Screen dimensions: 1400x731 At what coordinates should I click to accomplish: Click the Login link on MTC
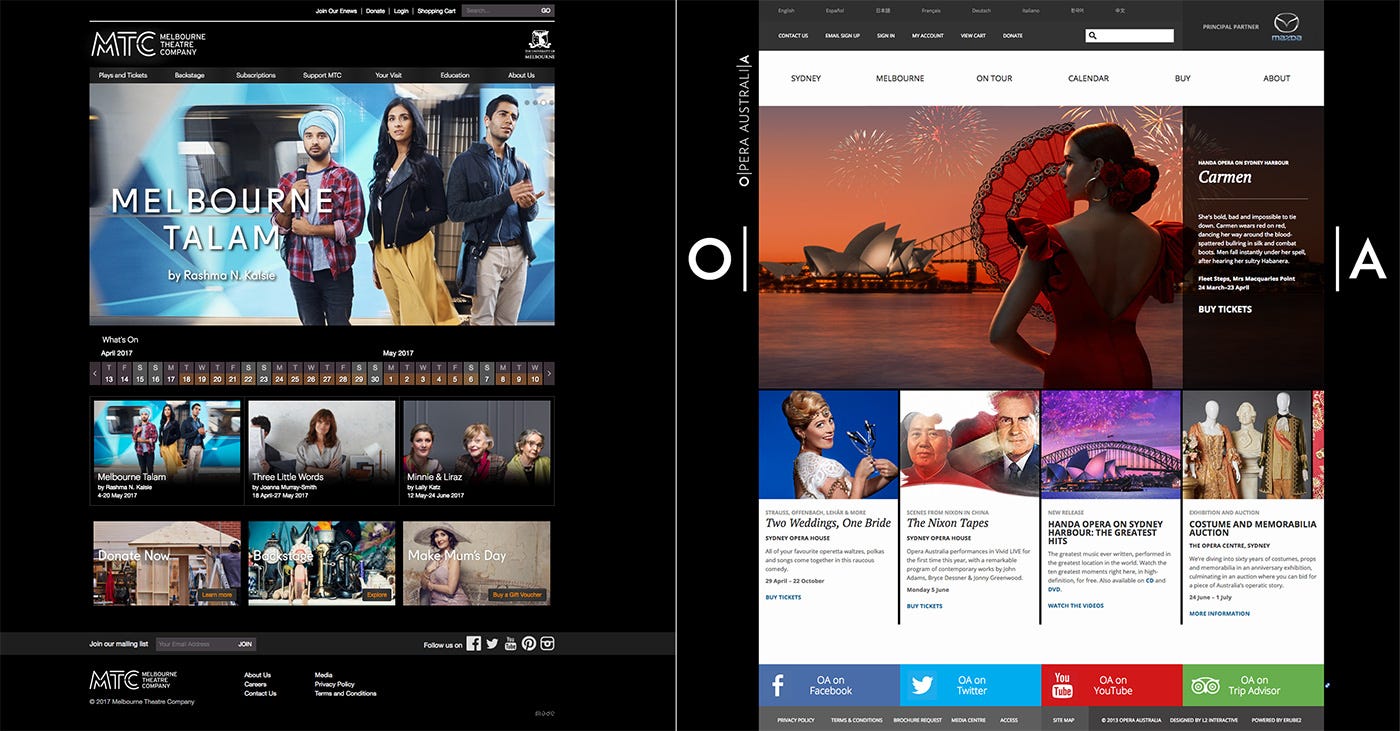click(x=401, y=11)
